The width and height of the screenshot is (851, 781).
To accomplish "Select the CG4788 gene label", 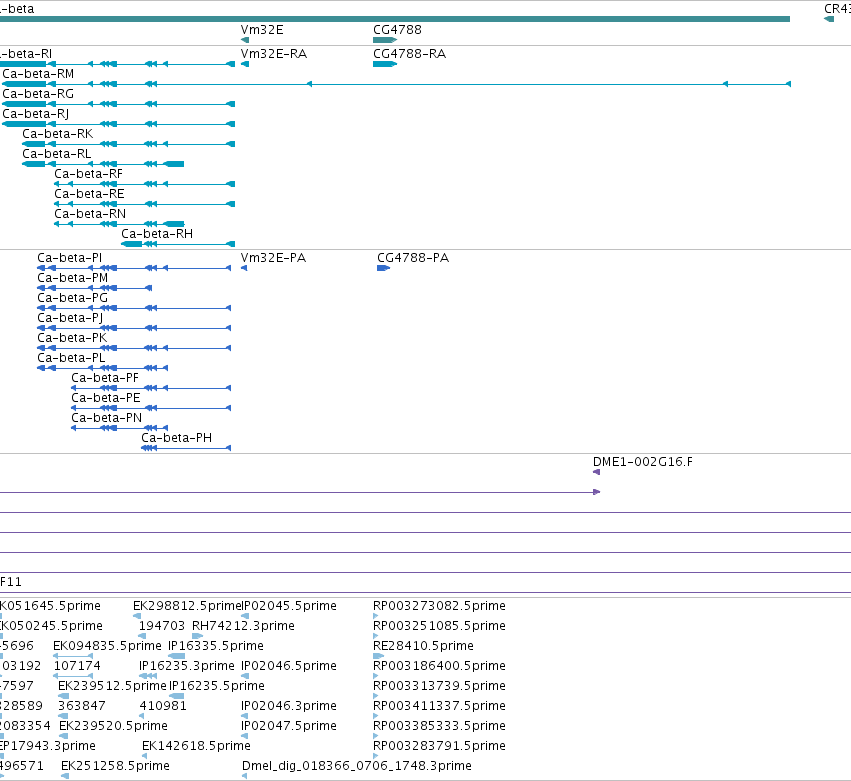I will pos(397,30).
